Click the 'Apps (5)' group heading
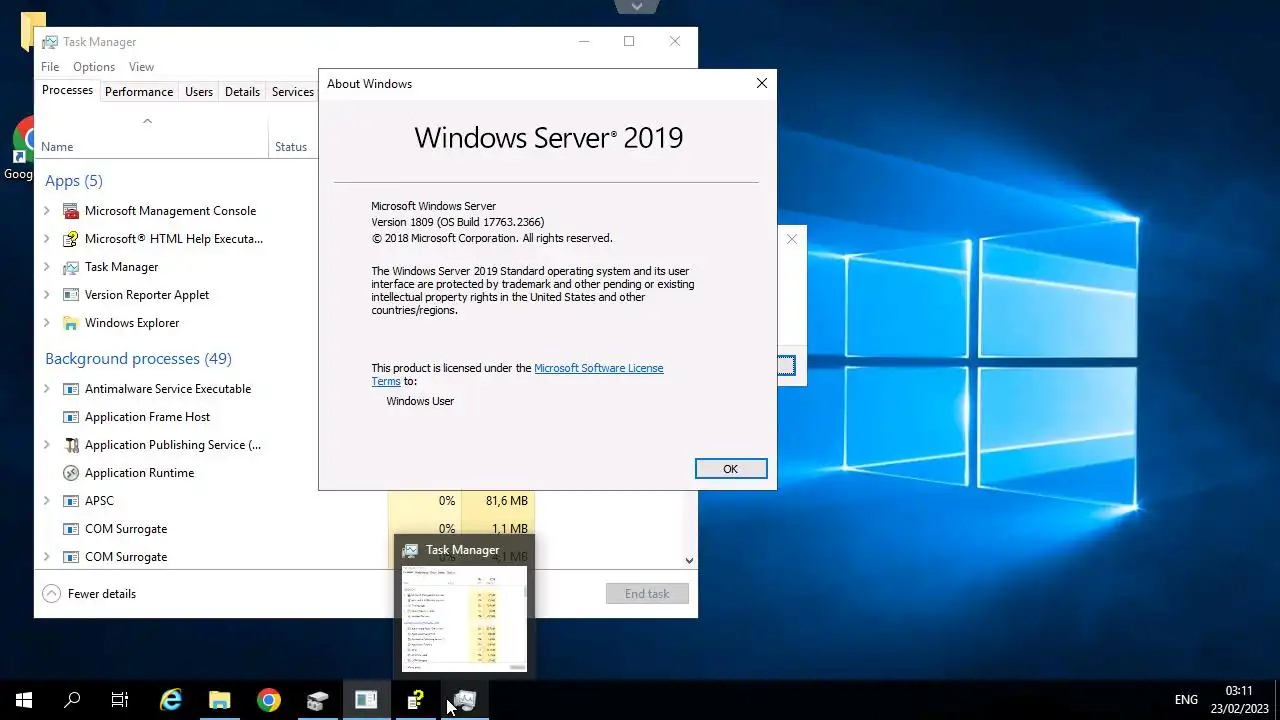The width and height of the screenshot is (1280, 720). pos(74,181)
